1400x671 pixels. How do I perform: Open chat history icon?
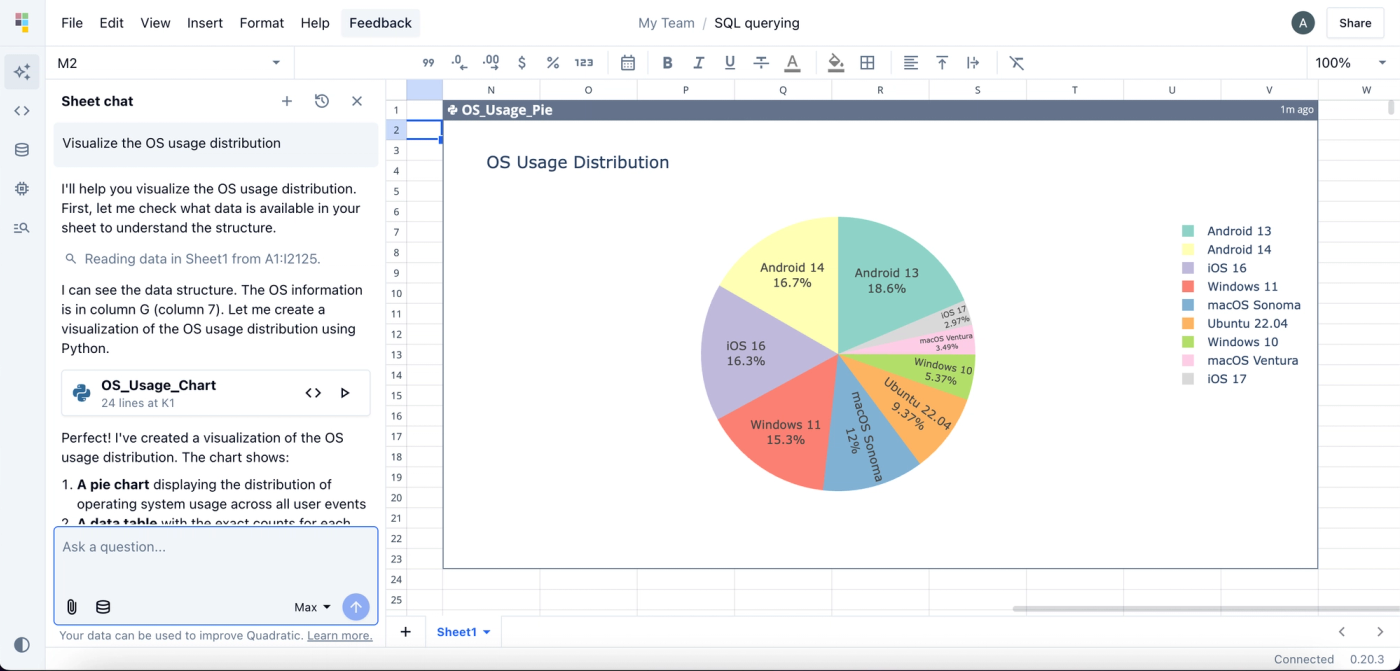click(x=322, y=101)
